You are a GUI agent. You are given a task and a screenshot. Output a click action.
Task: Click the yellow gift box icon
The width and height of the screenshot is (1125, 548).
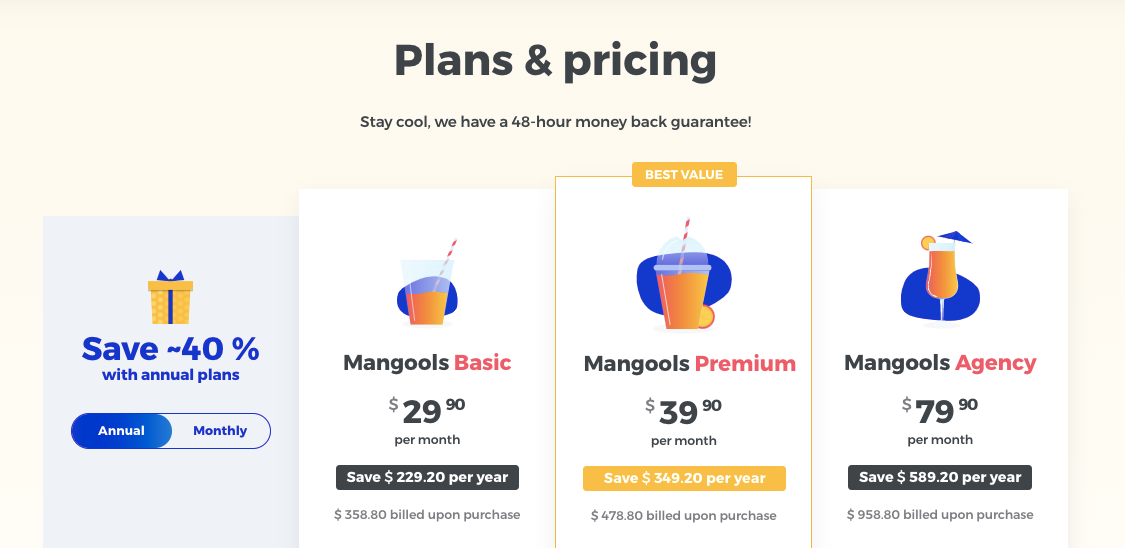(170, 298)
